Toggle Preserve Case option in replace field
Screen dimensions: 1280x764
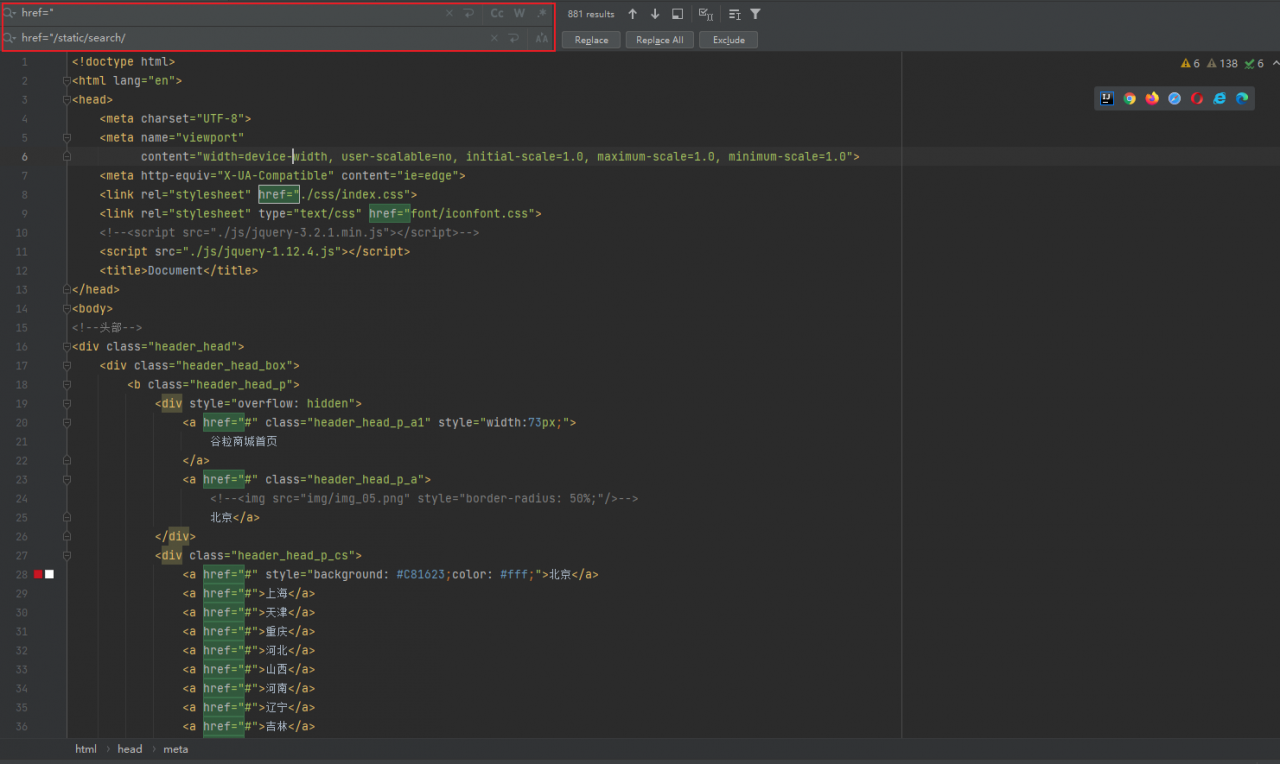542,38
